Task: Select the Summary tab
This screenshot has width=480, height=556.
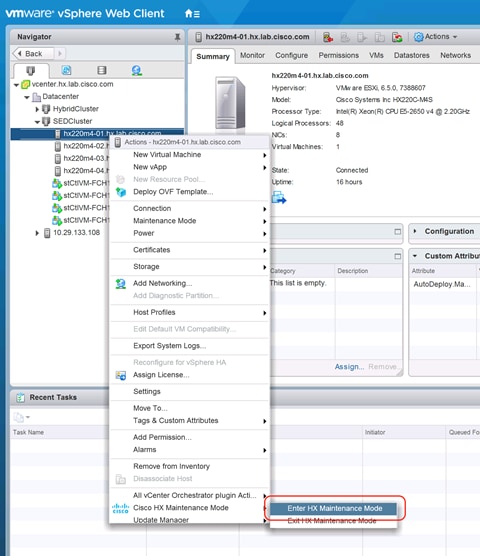Action: (213, 56)
